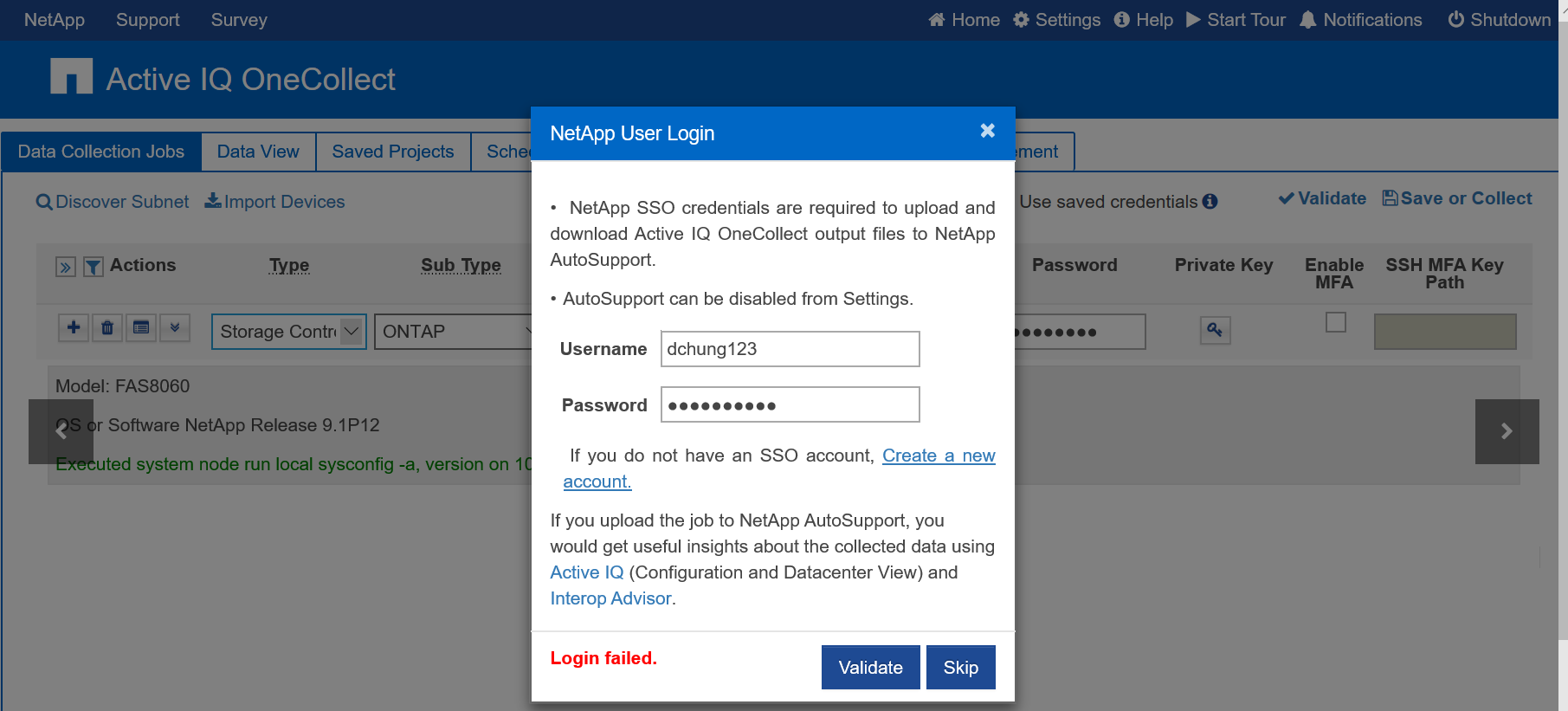The image size is (1568, 711).
Task: Click the trash delete row icon
Action: tap(107, 328)
